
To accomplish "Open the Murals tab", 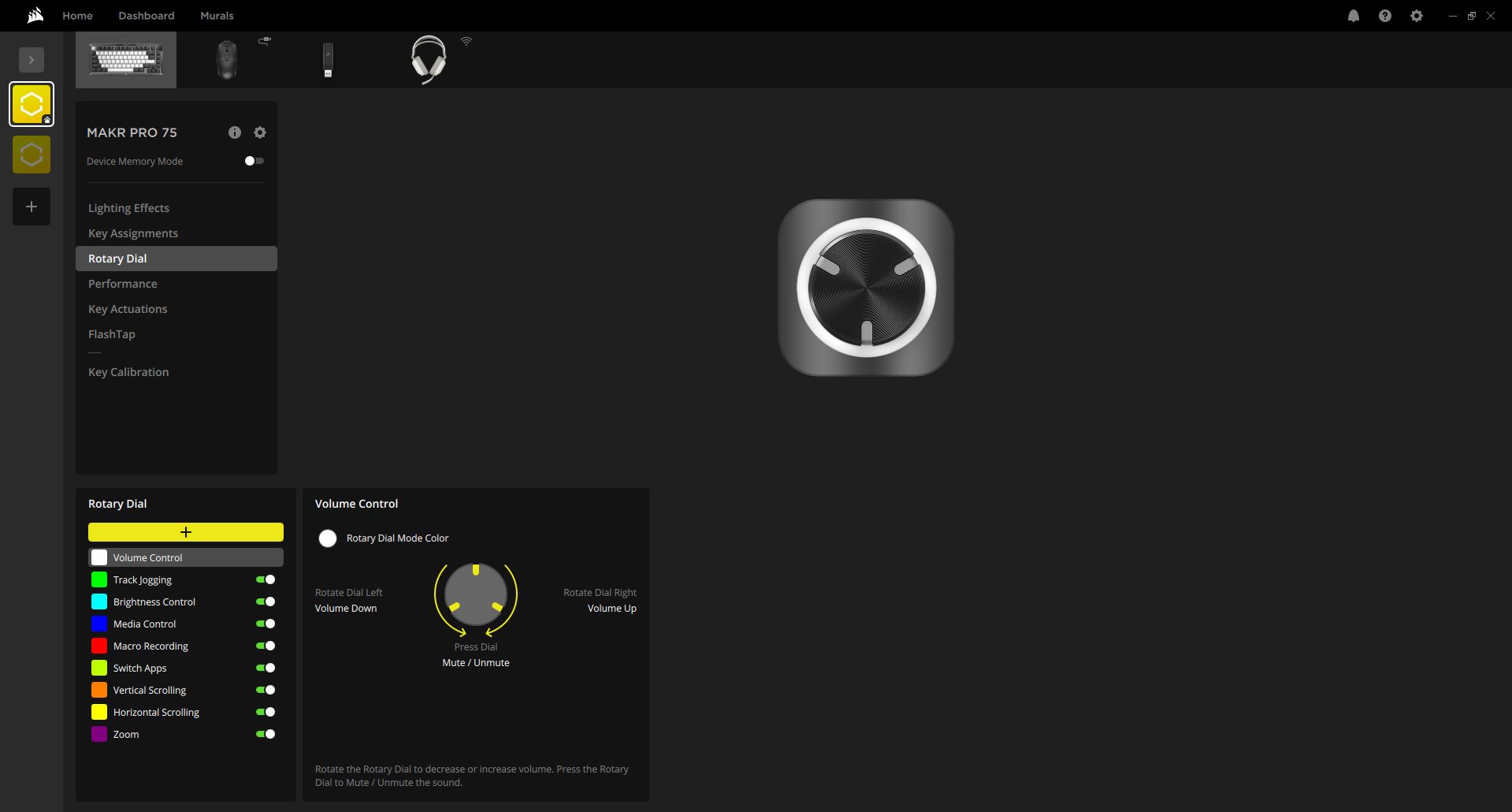I will click(x=217, y=16).
